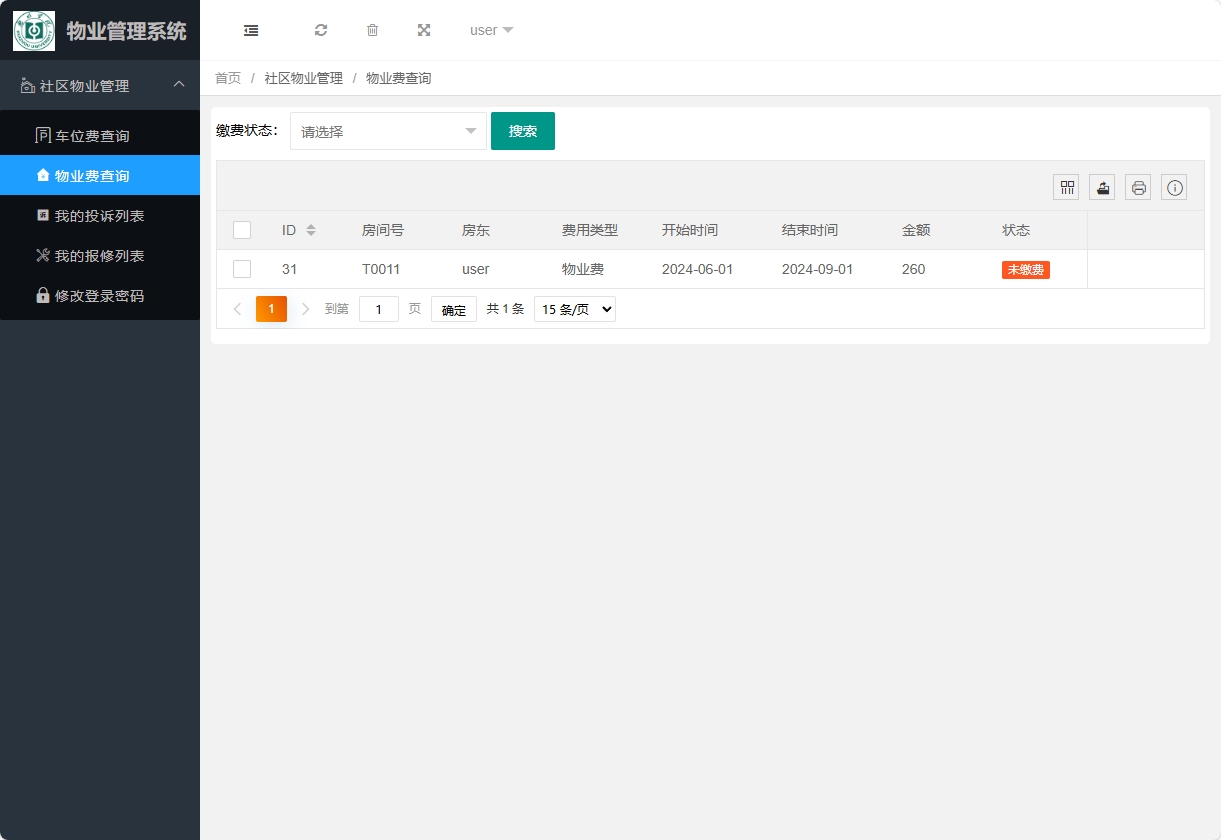Export the table data with the export icon

(1101, 187)
